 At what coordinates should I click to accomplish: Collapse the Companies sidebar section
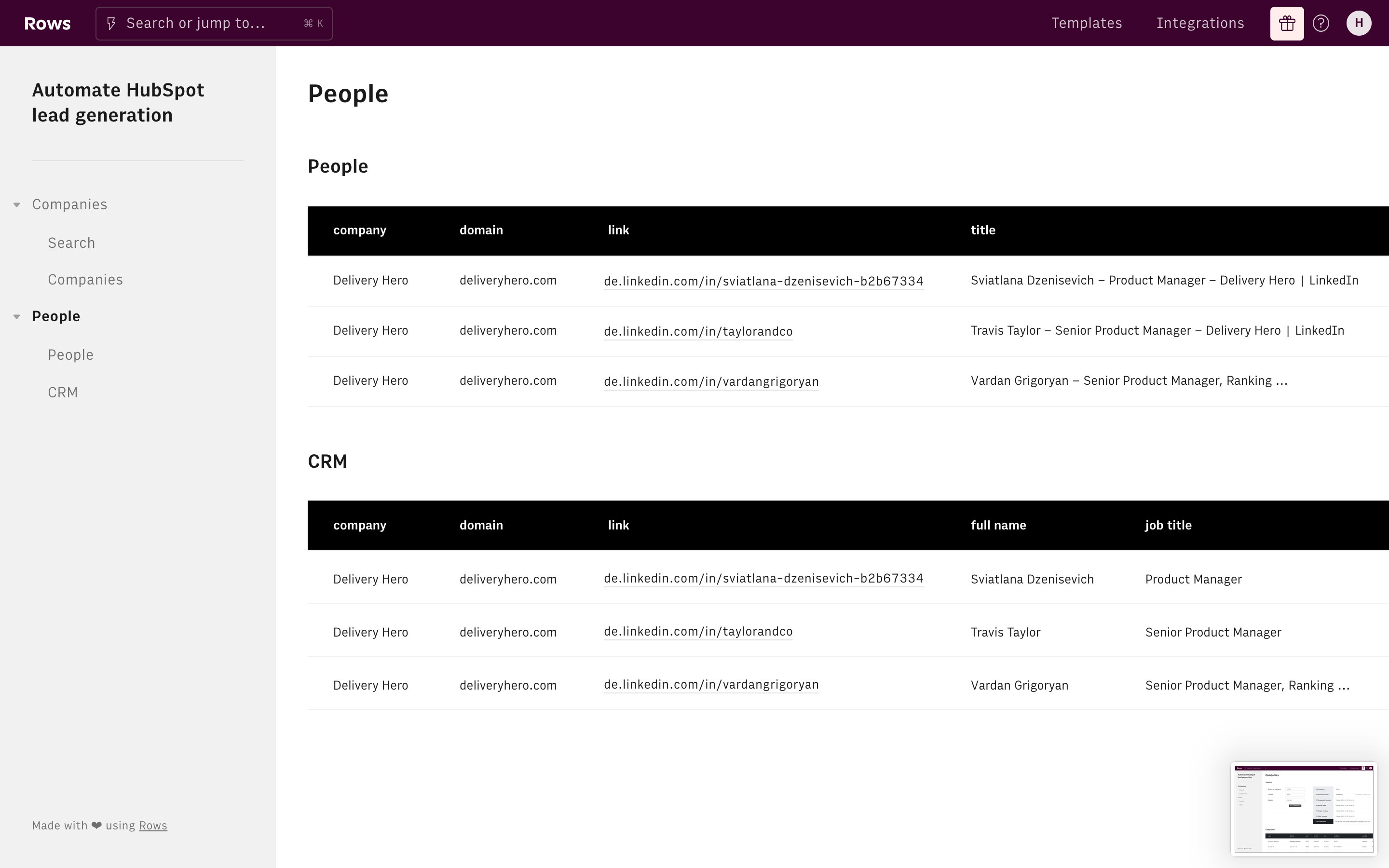tap(17, 205)
